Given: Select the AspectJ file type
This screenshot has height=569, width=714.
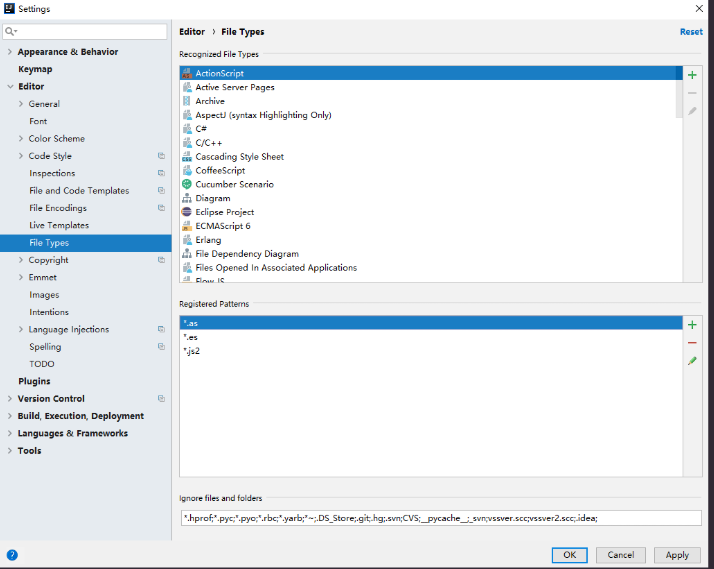Looking at the screenshot, I should (x=431, y=115).
